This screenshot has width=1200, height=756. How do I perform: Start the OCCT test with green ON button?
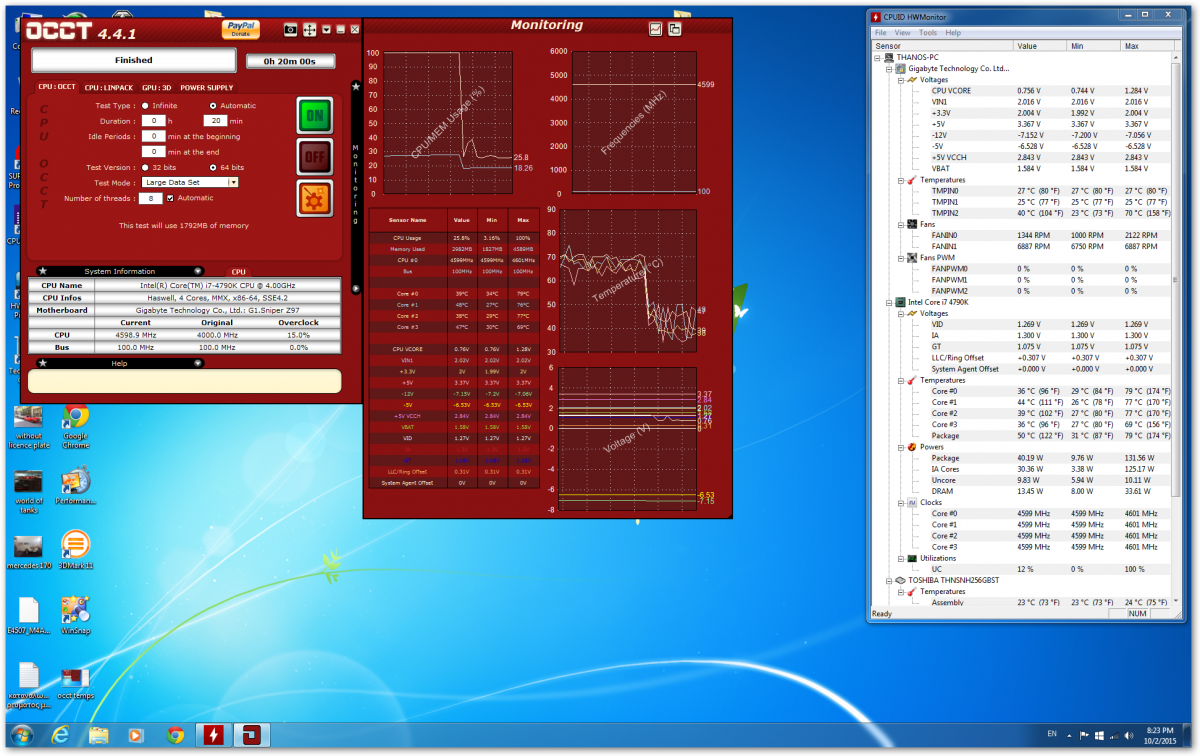[x=315, y=116]
